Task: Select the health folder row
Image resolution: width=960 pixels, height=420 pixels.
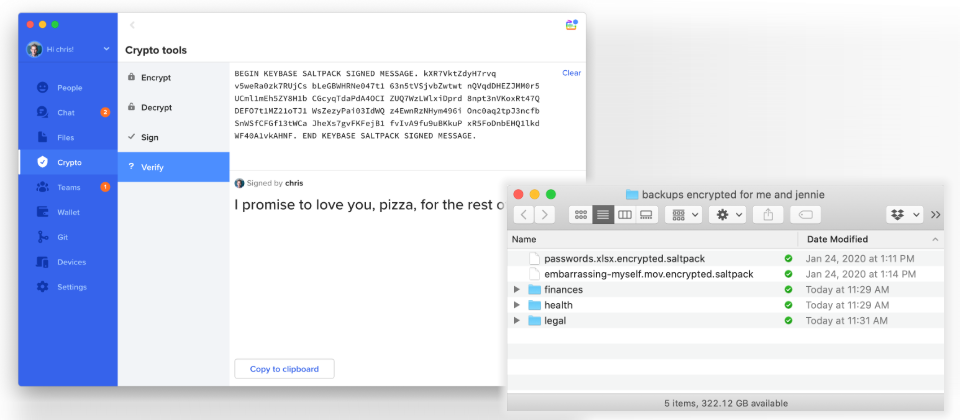Action: [x=726, y=305]
